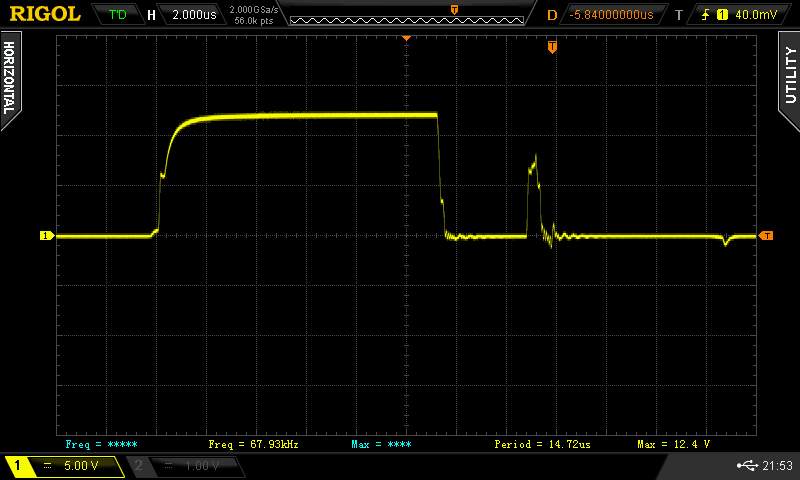This screenshot has height=480, width=800.
Task: Click the Period = 14.72us measurement
Action: click(x=538, y=443)
